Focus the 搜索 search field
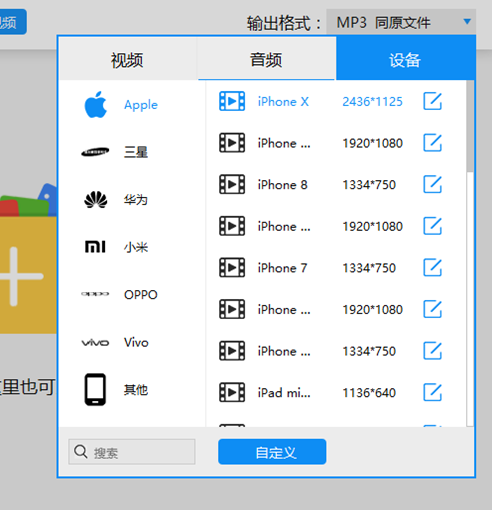Viewport: 492px width, 510px height. click(132, 452)
